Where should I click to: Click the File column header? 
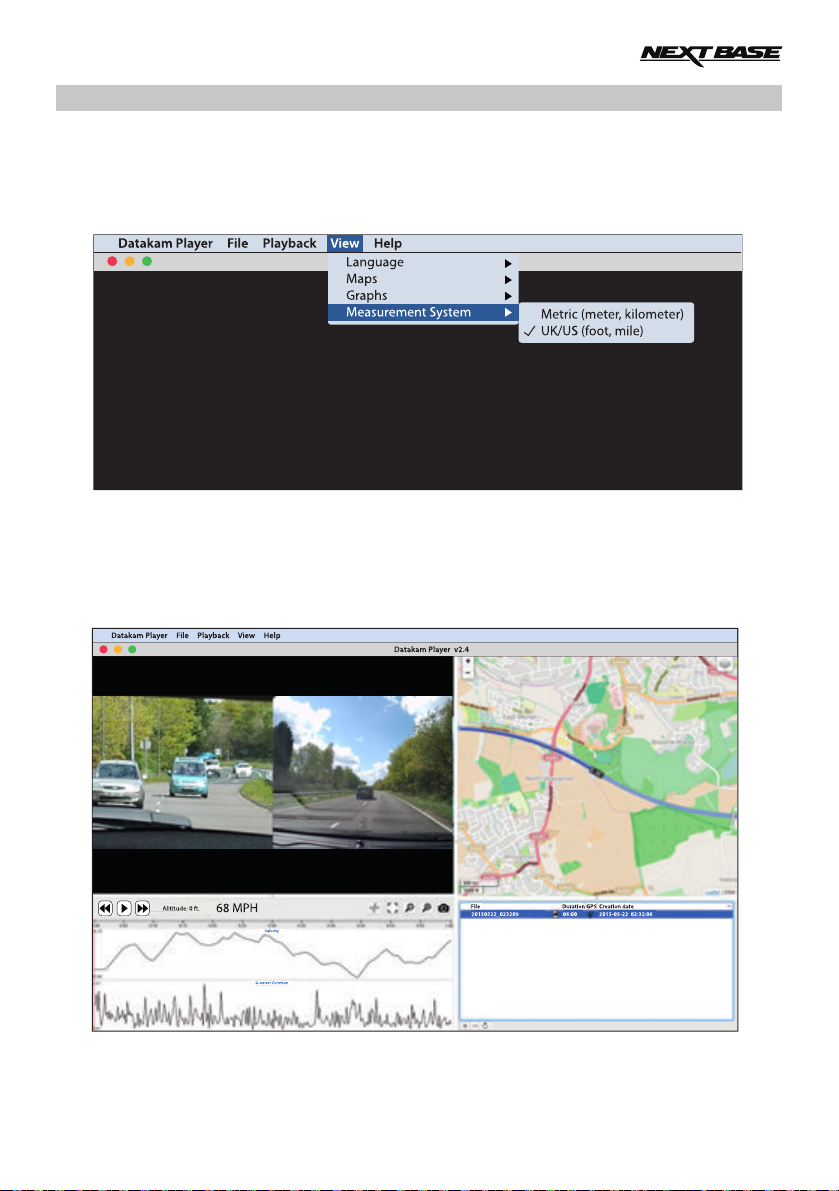[475, 906]
